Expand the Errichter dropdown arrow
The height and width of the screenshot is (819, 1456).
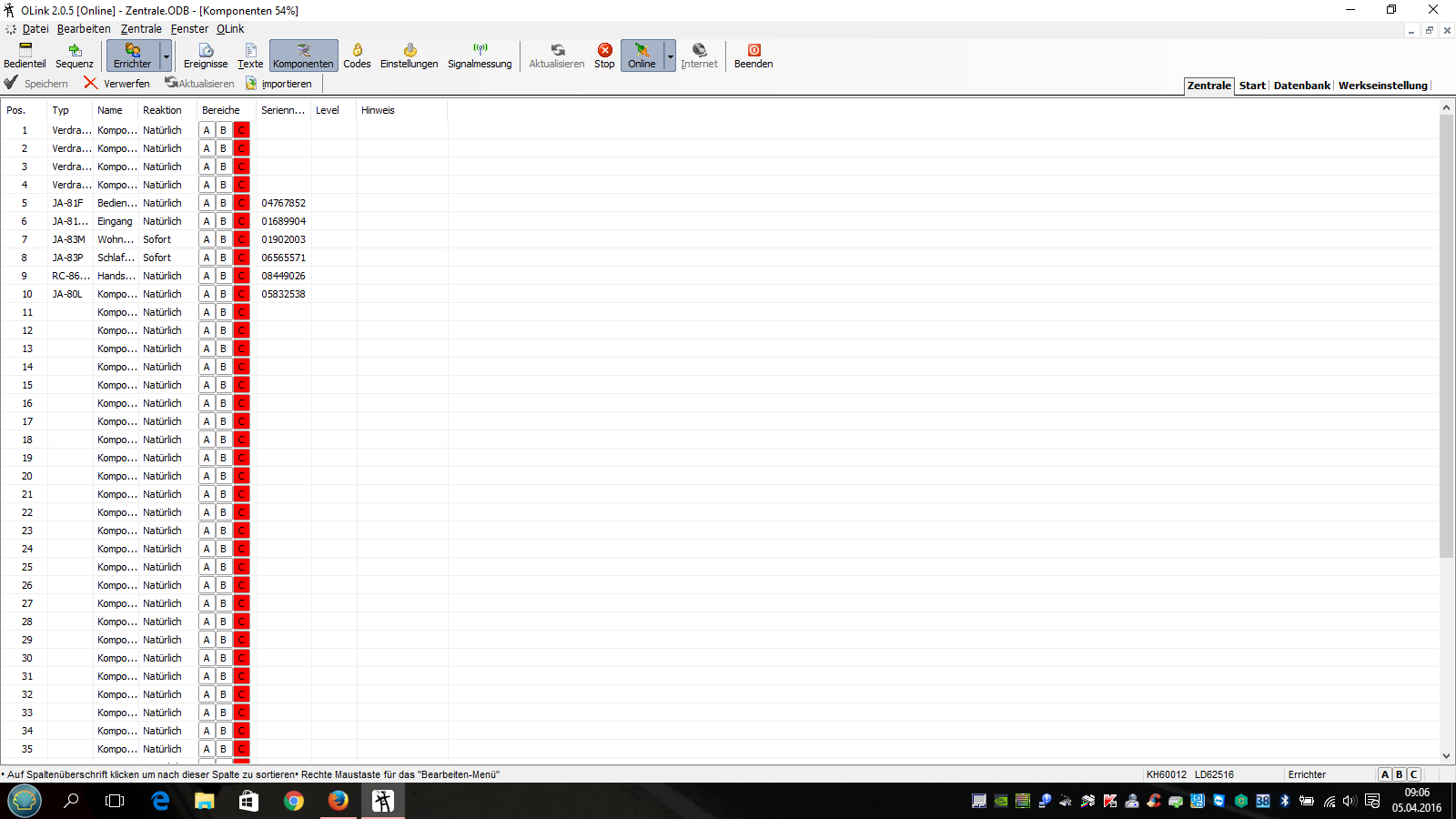pyautogui.click(x=166, y=56)
